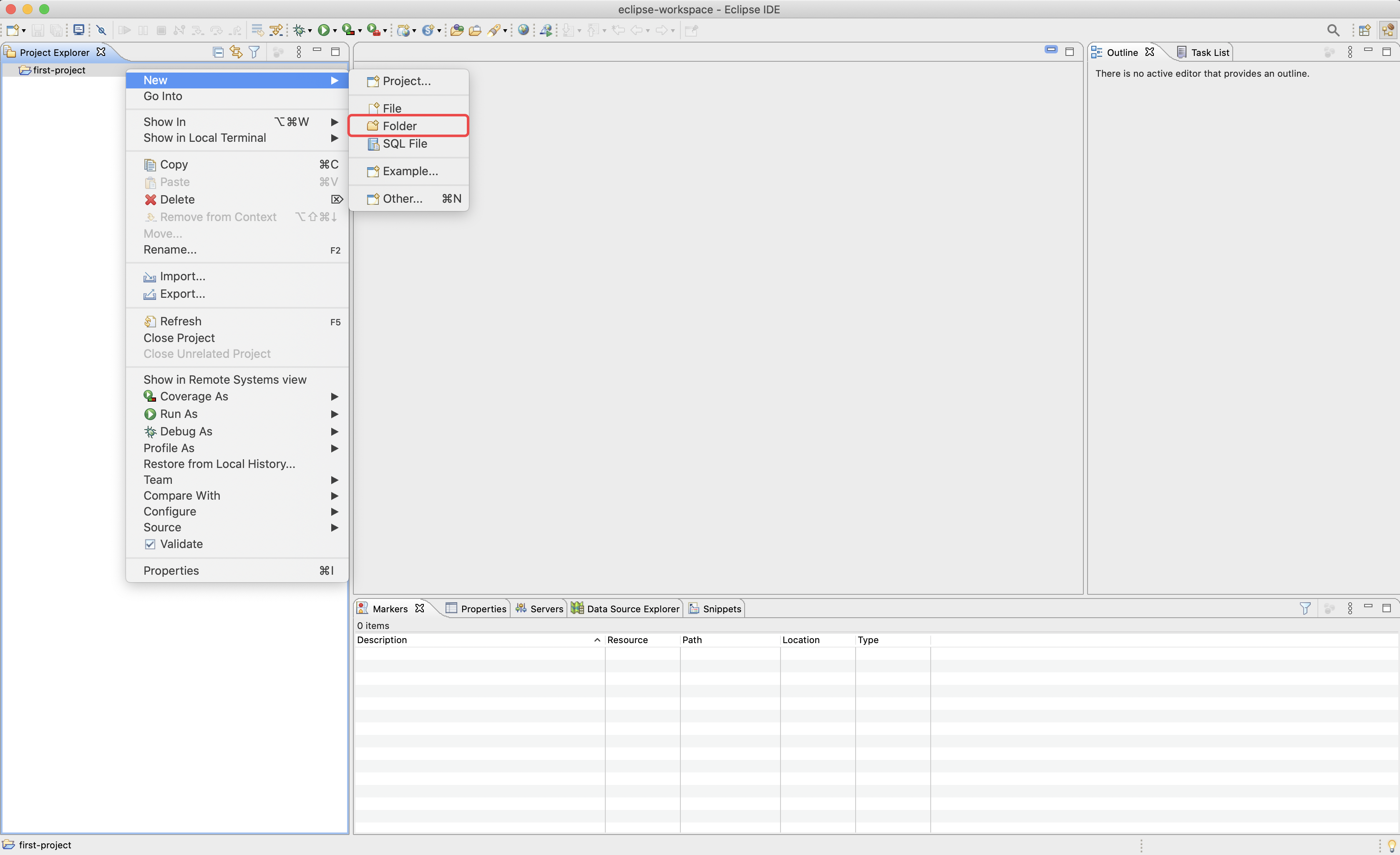
Task: Choose Folder from the New submenu
Action: point(408,126)
